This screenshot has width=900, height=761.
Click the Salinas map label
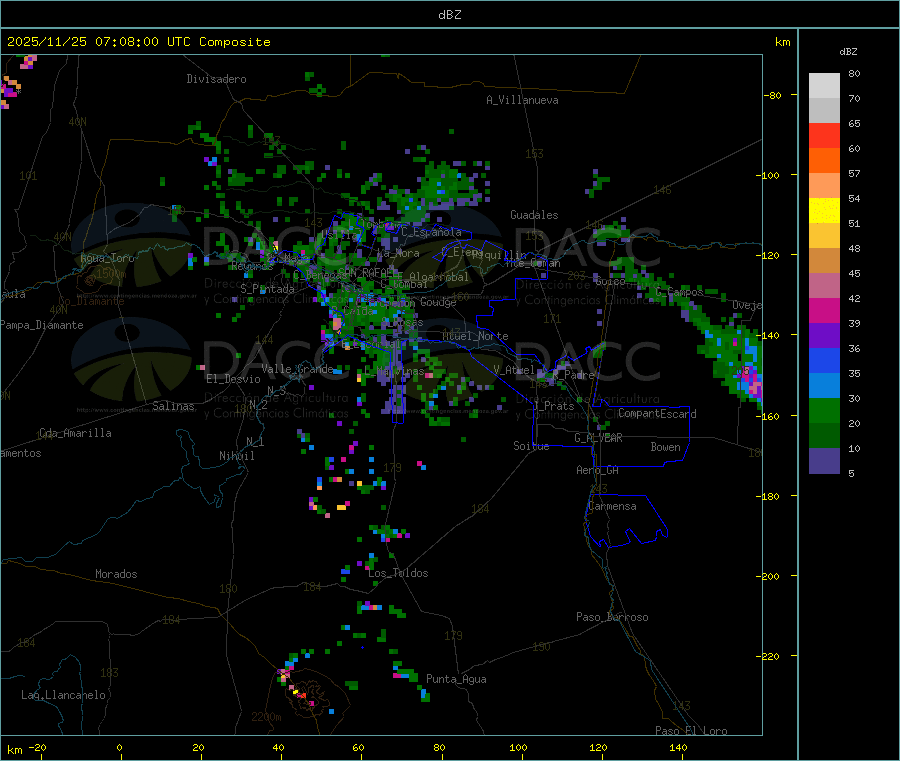(173, 406)
